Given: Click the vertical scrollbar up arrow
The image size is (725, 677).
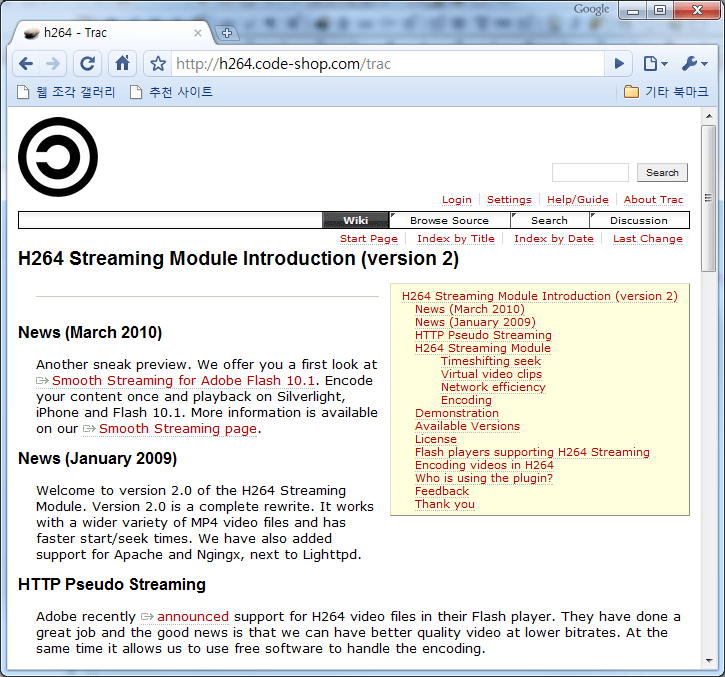Looking at the screenshot, I should pyautogui.click(x=708, y=116).
